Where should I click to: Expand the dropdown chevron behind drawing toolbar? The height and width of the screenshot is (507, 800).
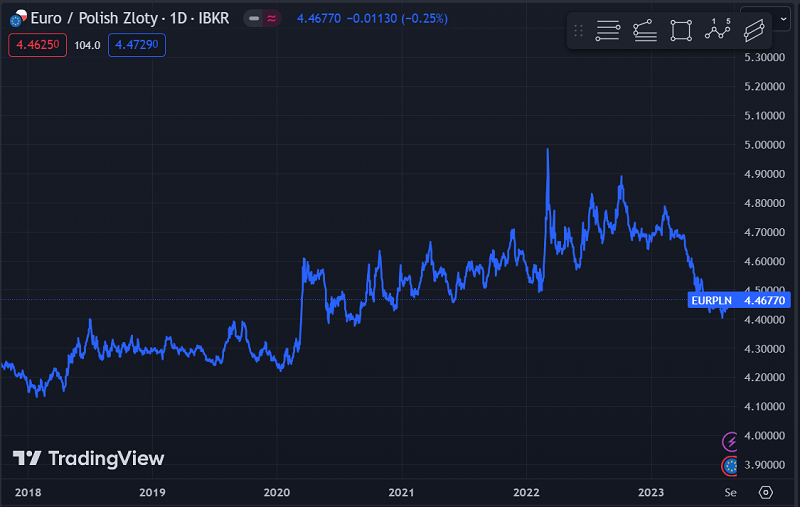tap(783, 18)
